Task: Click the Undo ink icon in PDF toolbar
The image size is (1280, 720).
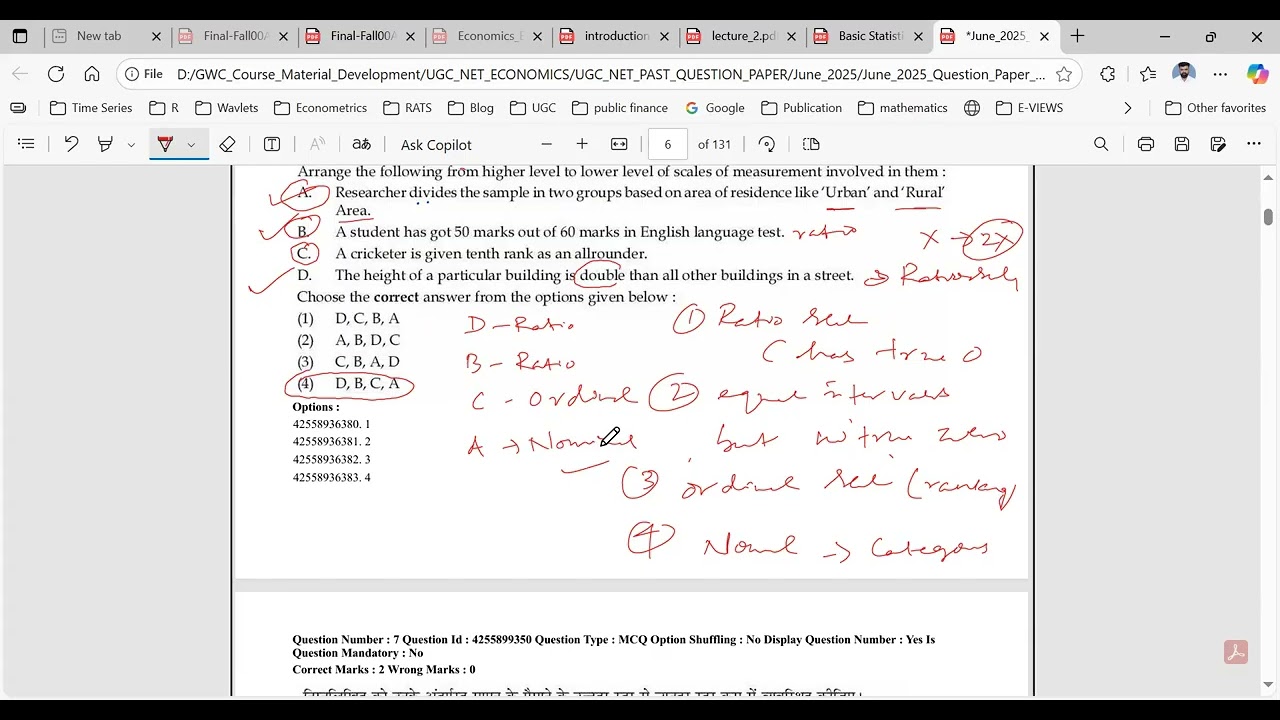Action: [x=71, y=144]
